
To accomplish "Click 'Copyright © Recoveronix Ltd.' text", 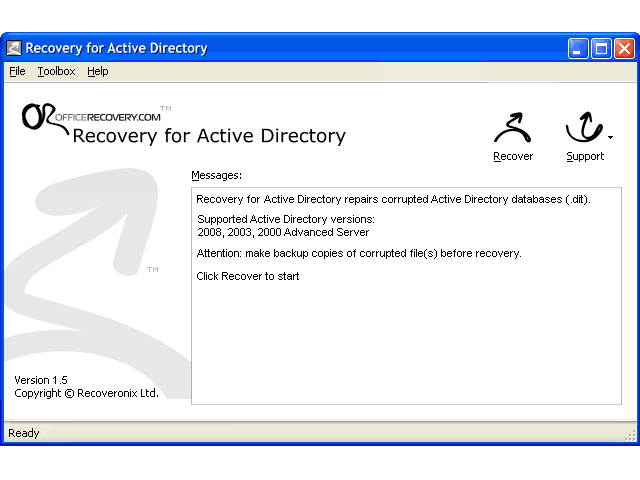I will tap(86, 393).
